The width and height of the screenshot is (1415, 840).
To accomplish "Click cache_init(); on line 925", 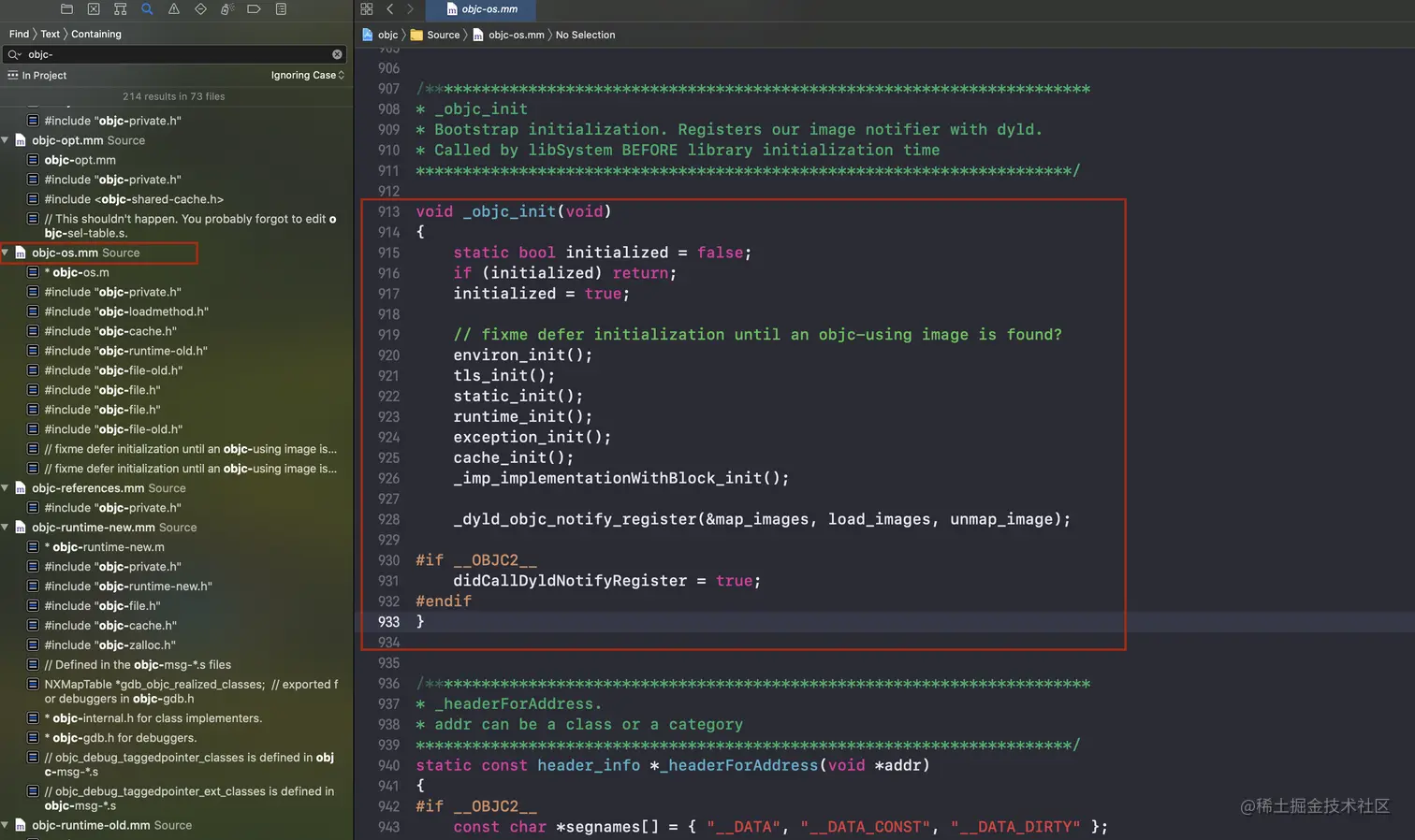I will tap(513, 457).
